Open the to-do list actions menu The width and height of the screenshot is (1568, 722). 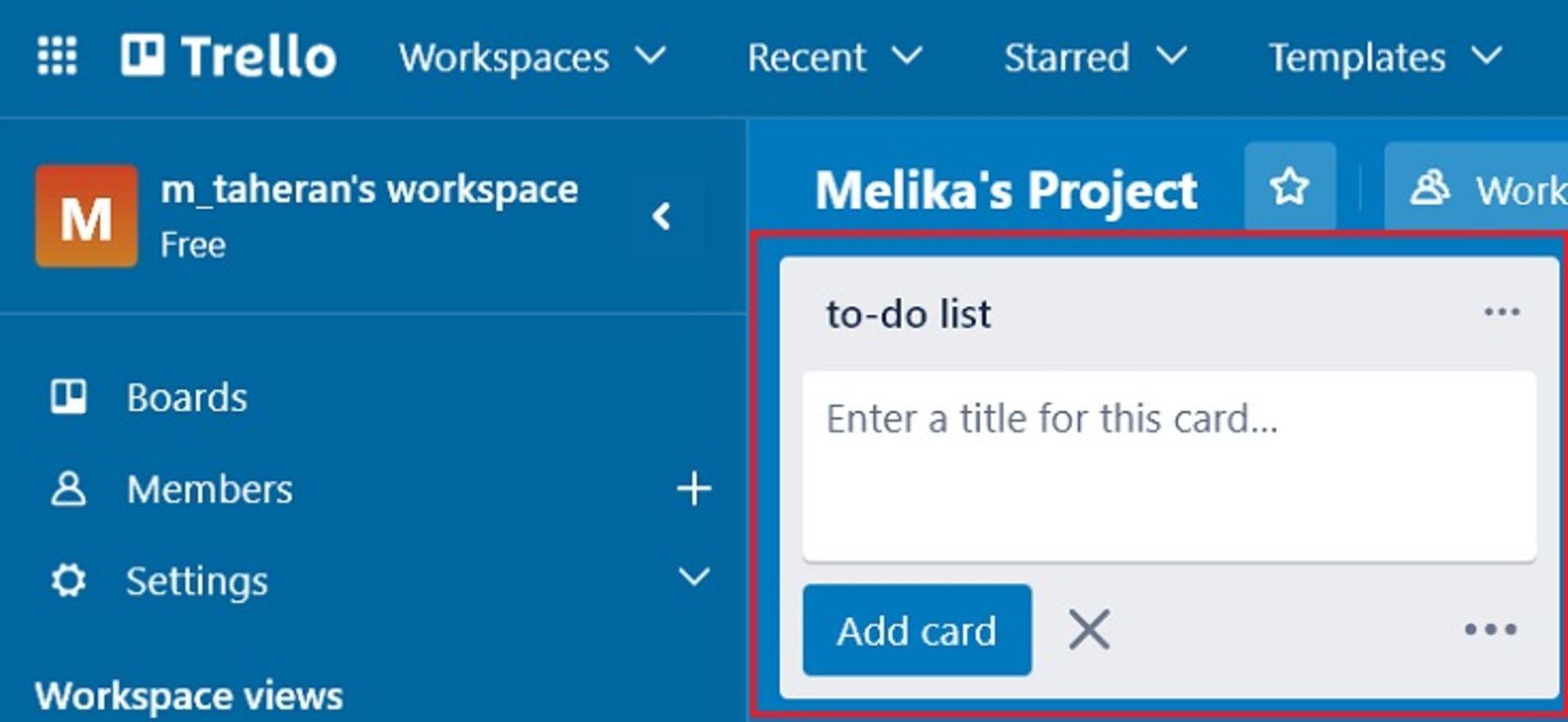tap(1501, 312)
